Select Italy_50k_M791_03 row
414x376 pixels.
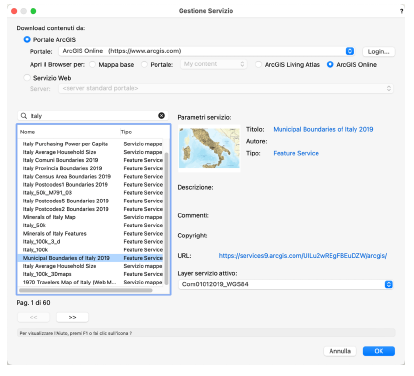coord(91,193)
